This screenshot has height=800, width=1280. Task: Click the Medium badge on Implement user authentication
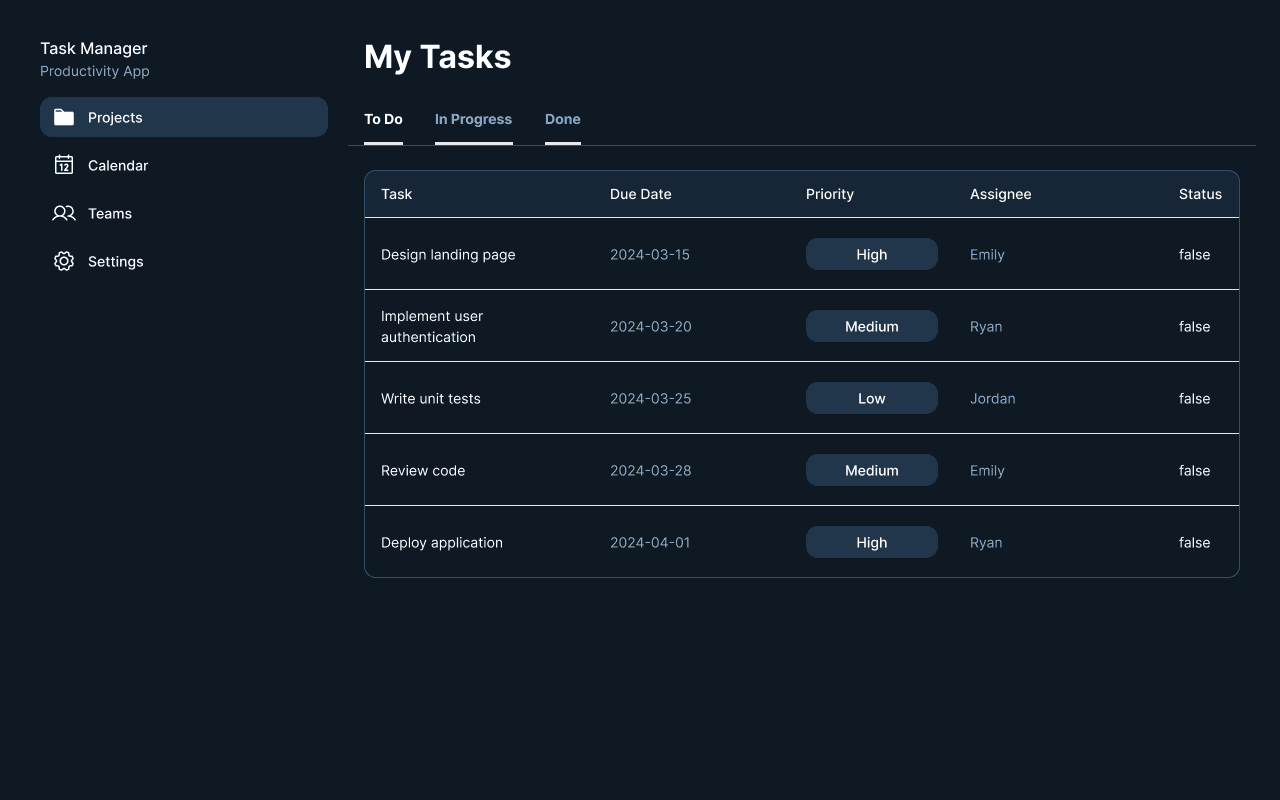pyautogui.click(x=871, y=326)
